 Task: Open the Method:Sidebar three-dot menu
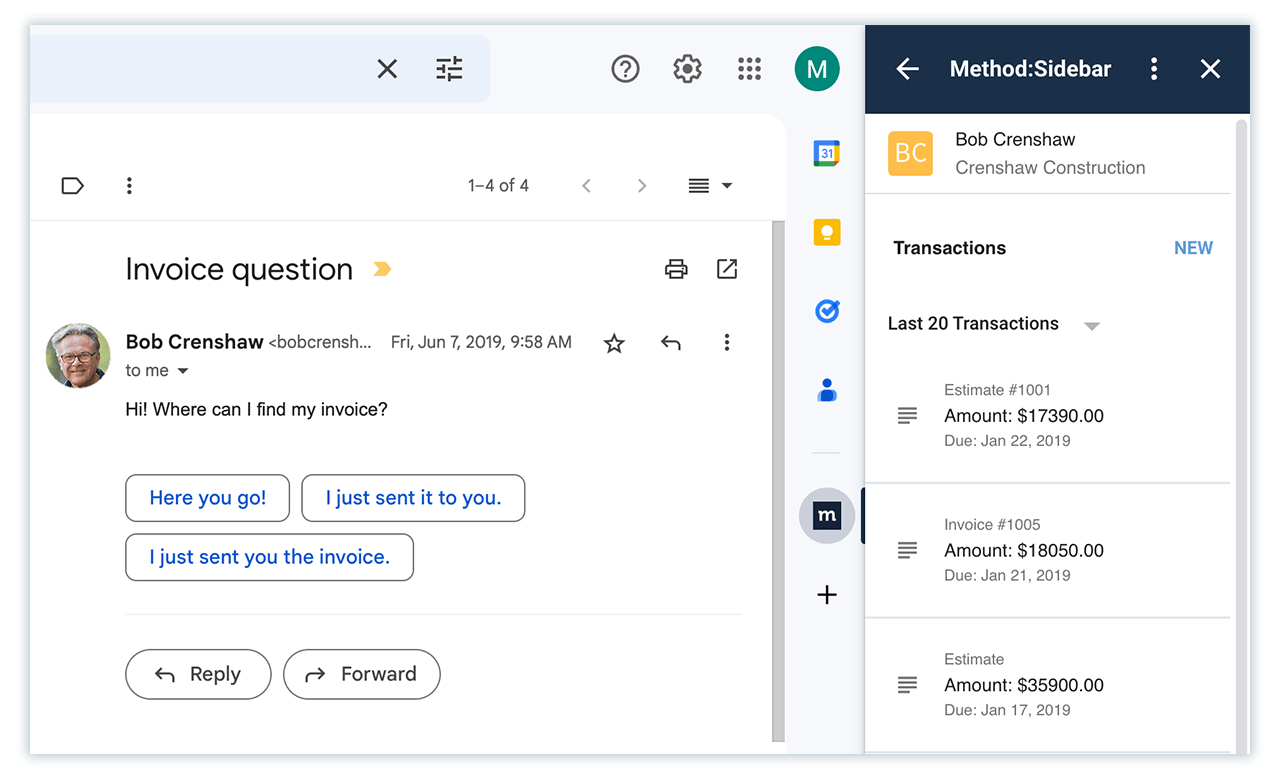click(1154, 69)
